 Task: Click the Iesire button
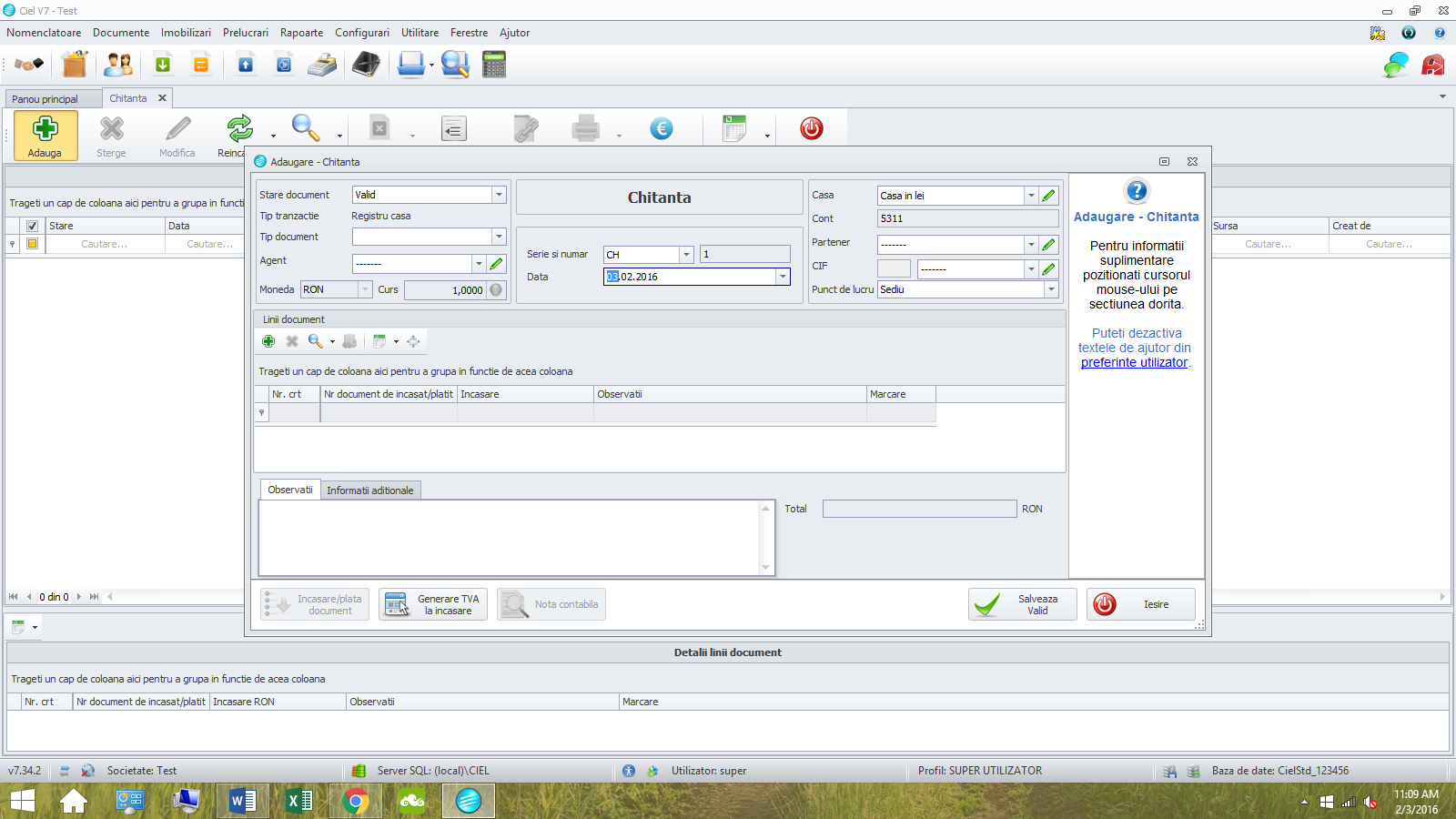coord(1141,604)
